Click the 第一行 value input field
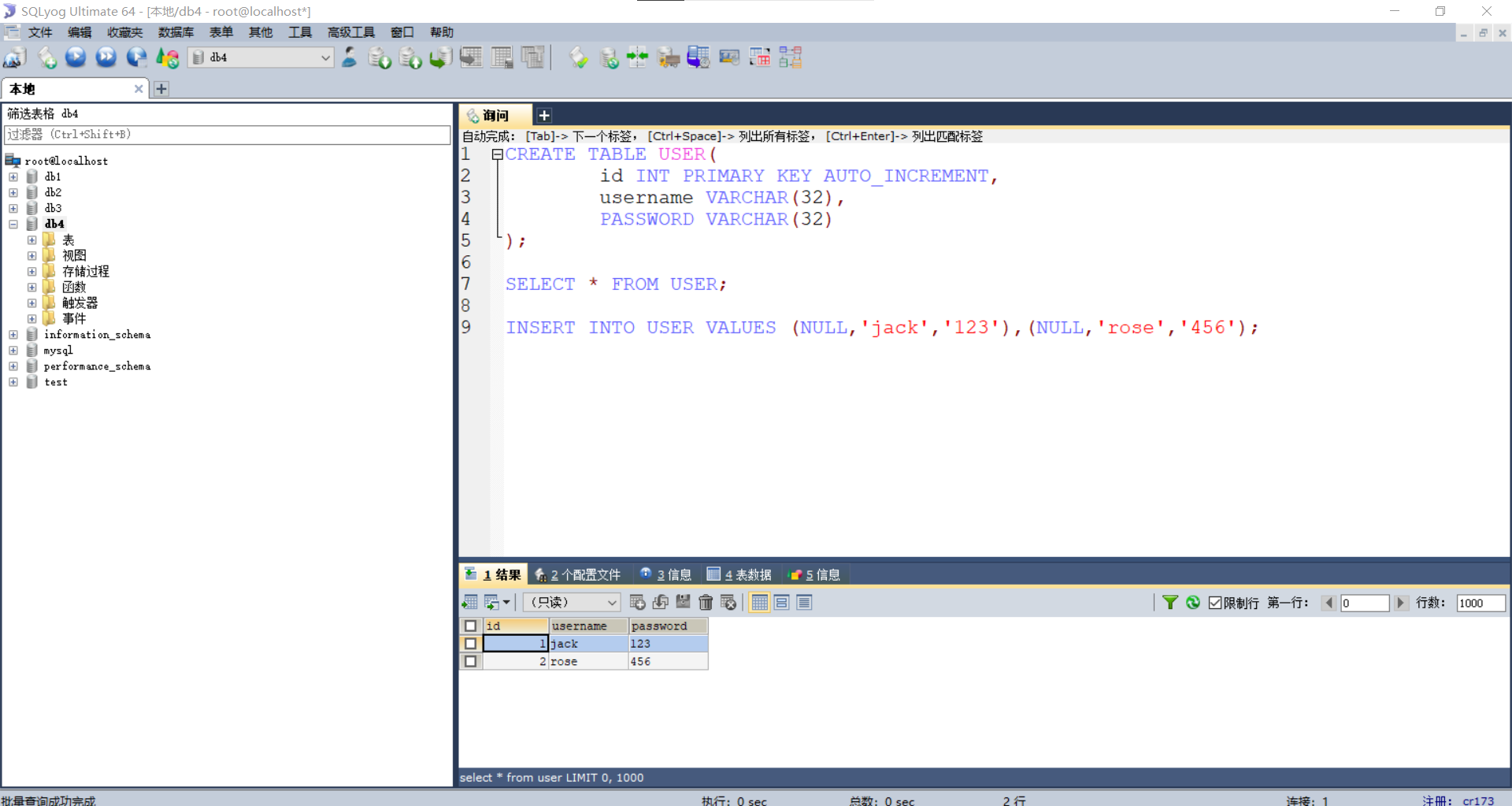Screen dimensions: 1512x806 1365,603
